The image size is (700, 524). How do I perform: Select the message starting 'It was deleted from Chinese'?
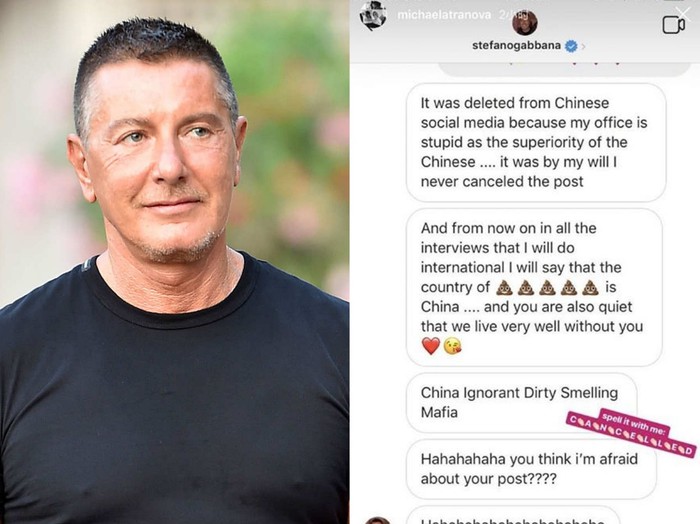click(x=536, y=142)
